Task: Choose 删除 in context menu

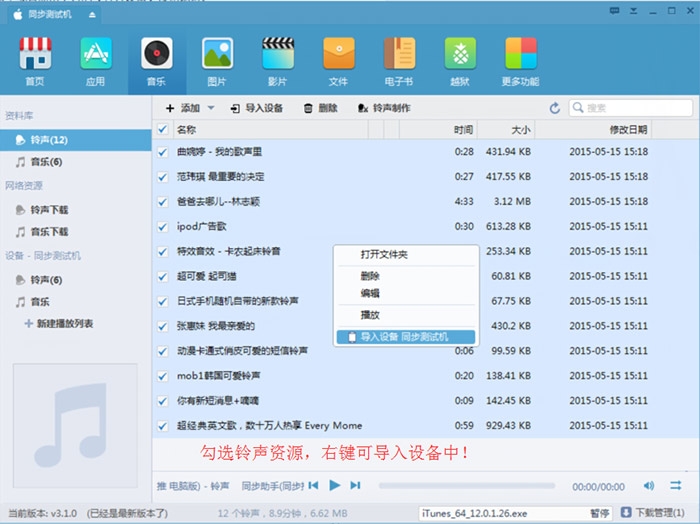Action: (x=406, y=276)
